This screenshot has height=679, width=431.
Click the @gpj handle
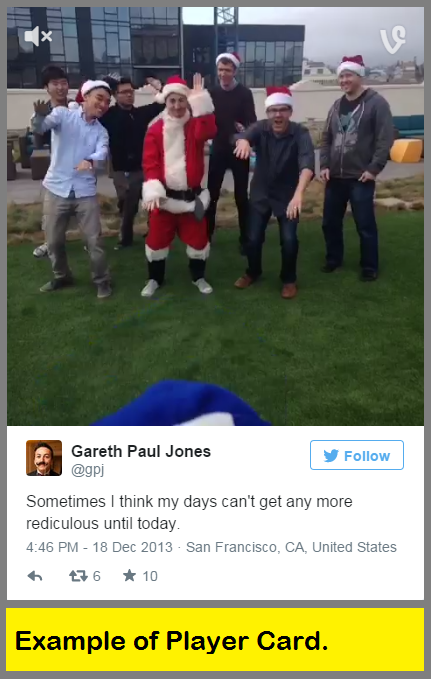[87, 470]
